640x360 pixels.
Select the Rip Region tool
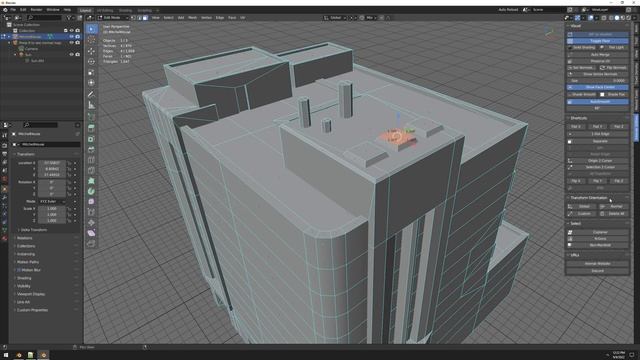(x=91, y=244)
